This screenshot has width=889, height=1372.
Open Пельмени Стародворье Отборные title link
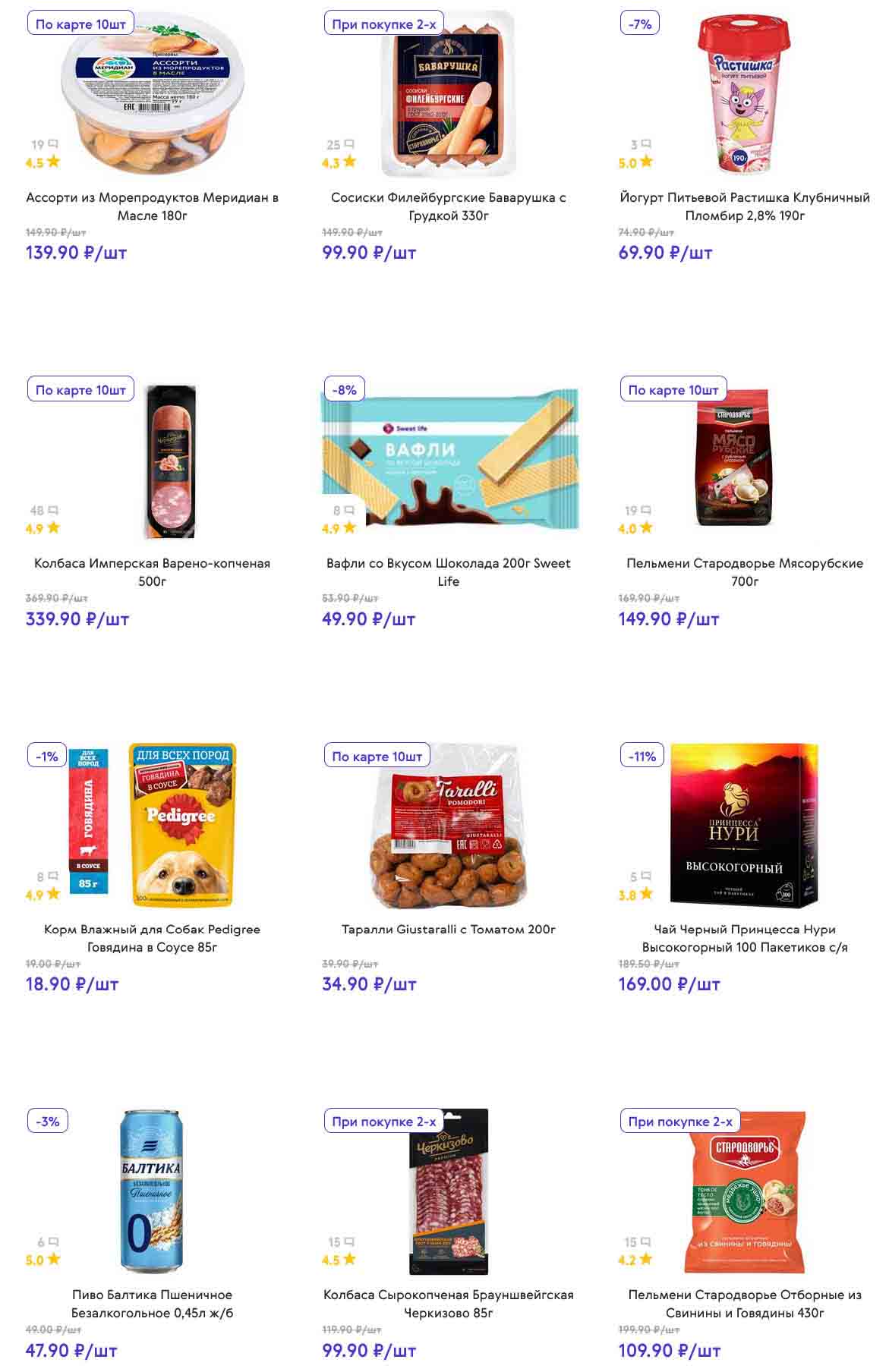pos(744,1304)
